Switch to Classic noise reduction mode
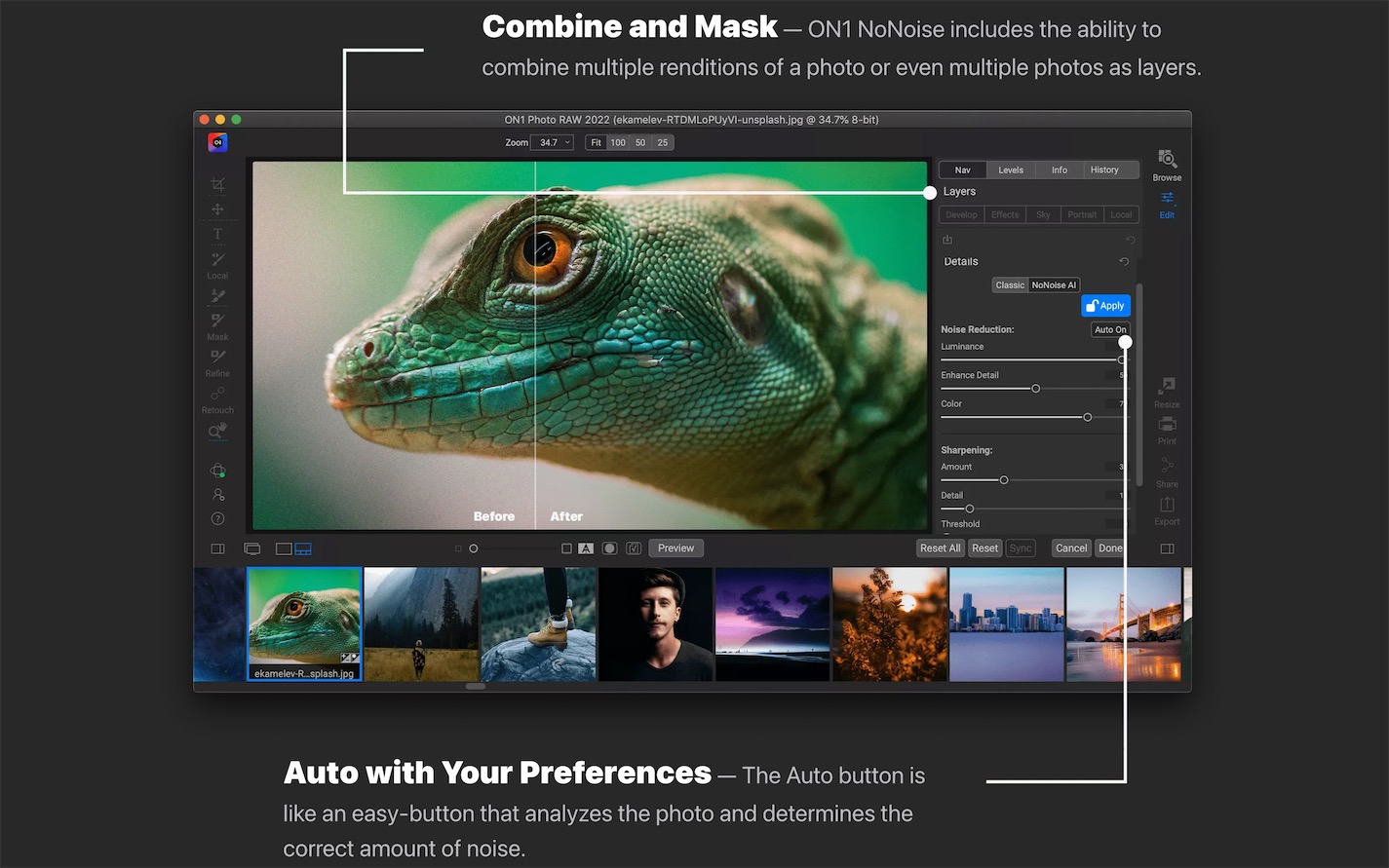The image size is (1389, 868). (x=1010, y=285)
